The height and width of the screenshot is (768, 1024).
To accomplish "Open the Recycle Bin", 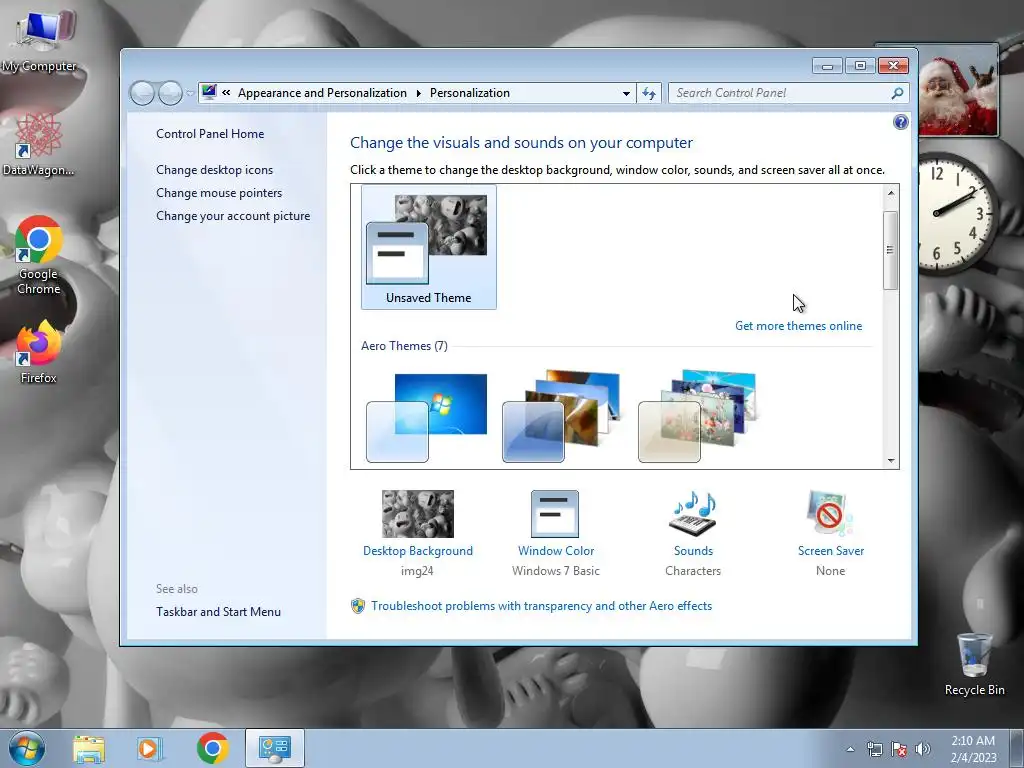I will point(974,664).
